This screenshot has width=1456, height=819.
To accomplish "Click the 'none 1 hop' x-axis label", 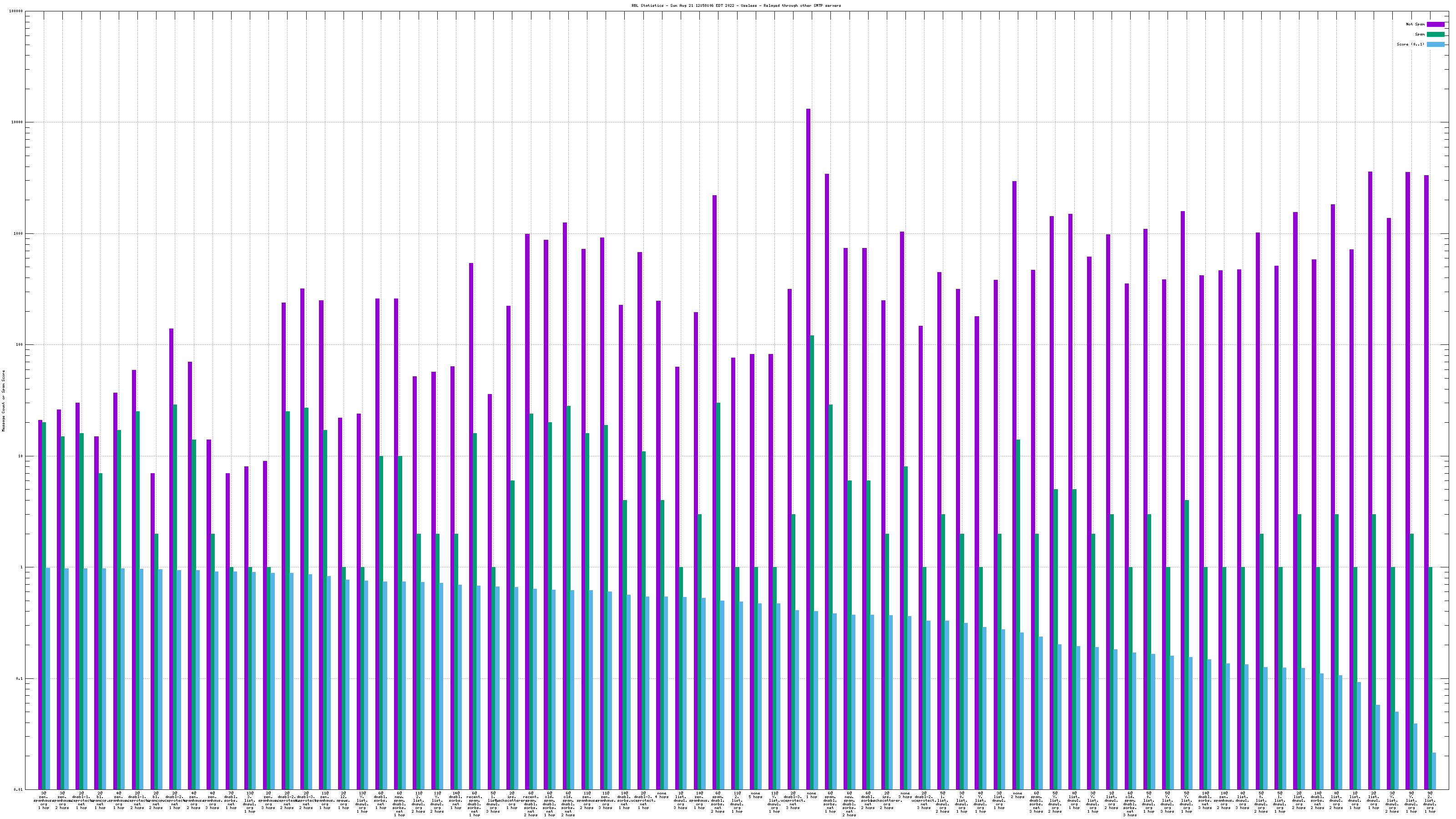I will coord(812,795).
